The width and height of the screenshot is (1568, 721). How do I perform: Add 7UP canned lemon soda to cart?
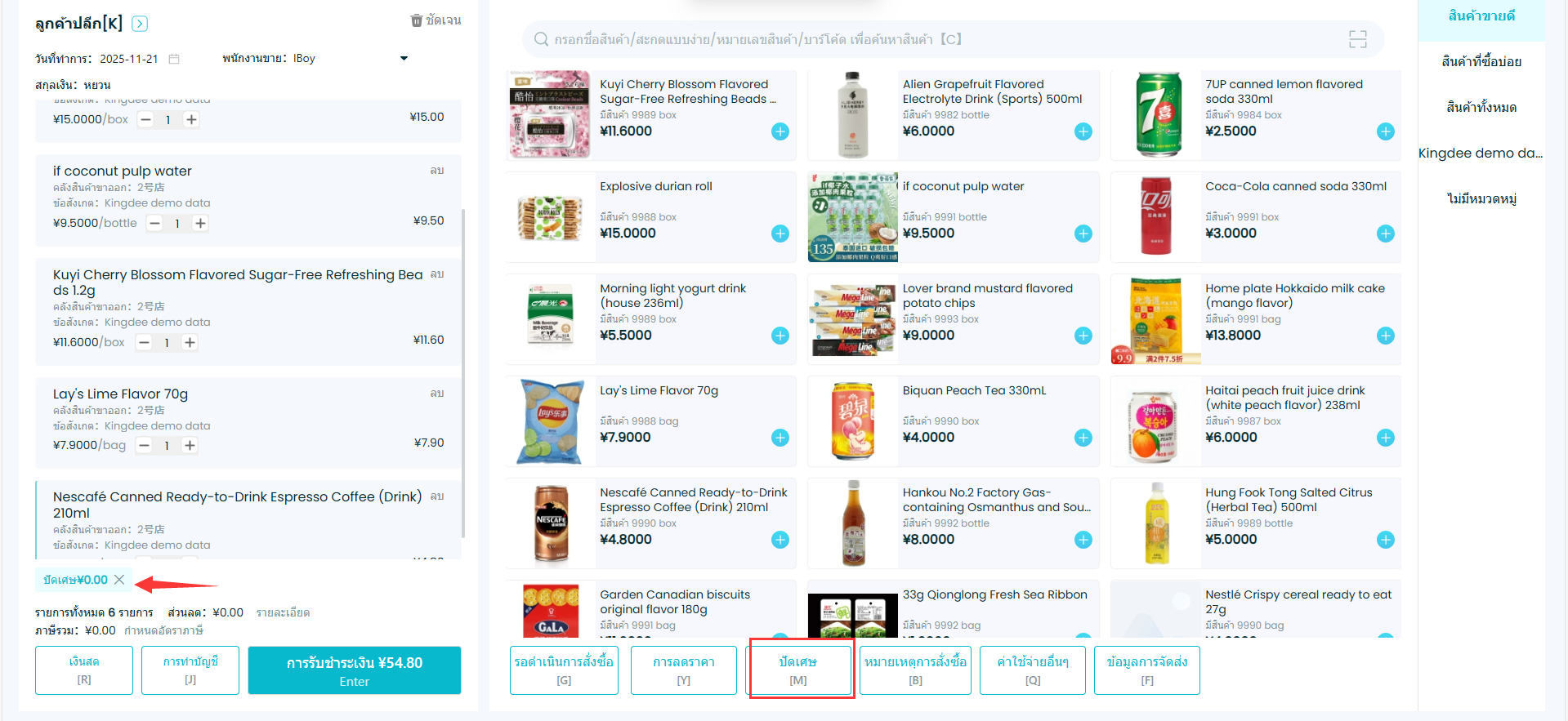1385,131
